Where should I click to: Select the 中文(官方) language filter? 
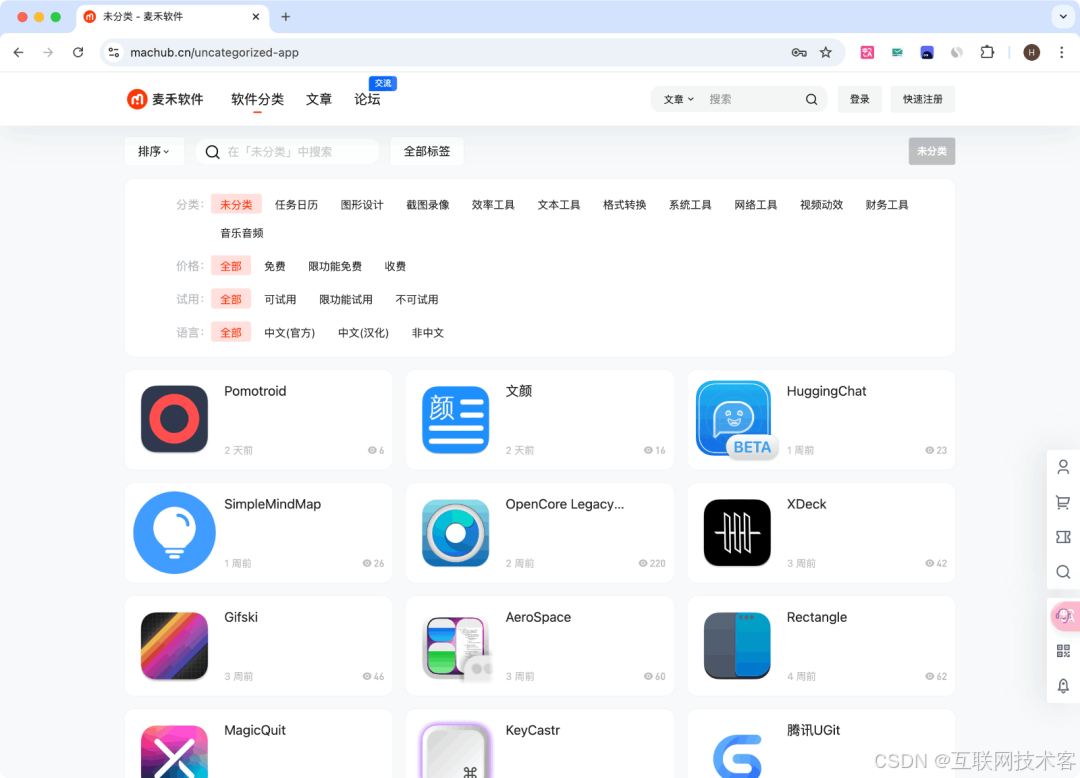[289, 333]
